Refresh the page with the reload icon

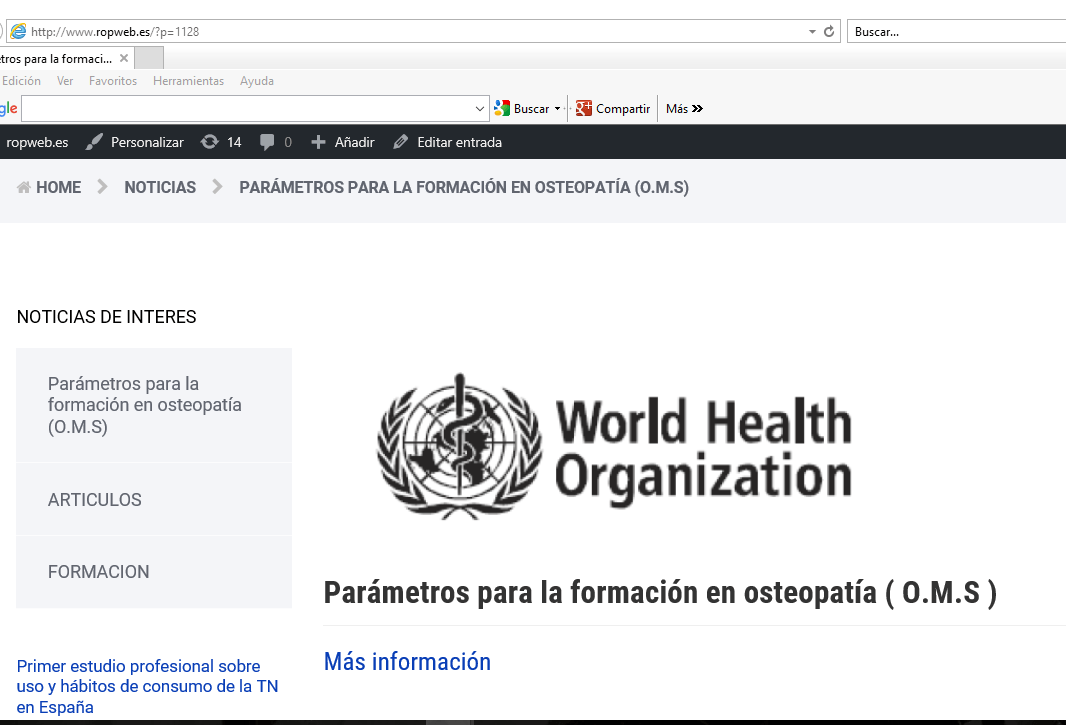point(829,31)
